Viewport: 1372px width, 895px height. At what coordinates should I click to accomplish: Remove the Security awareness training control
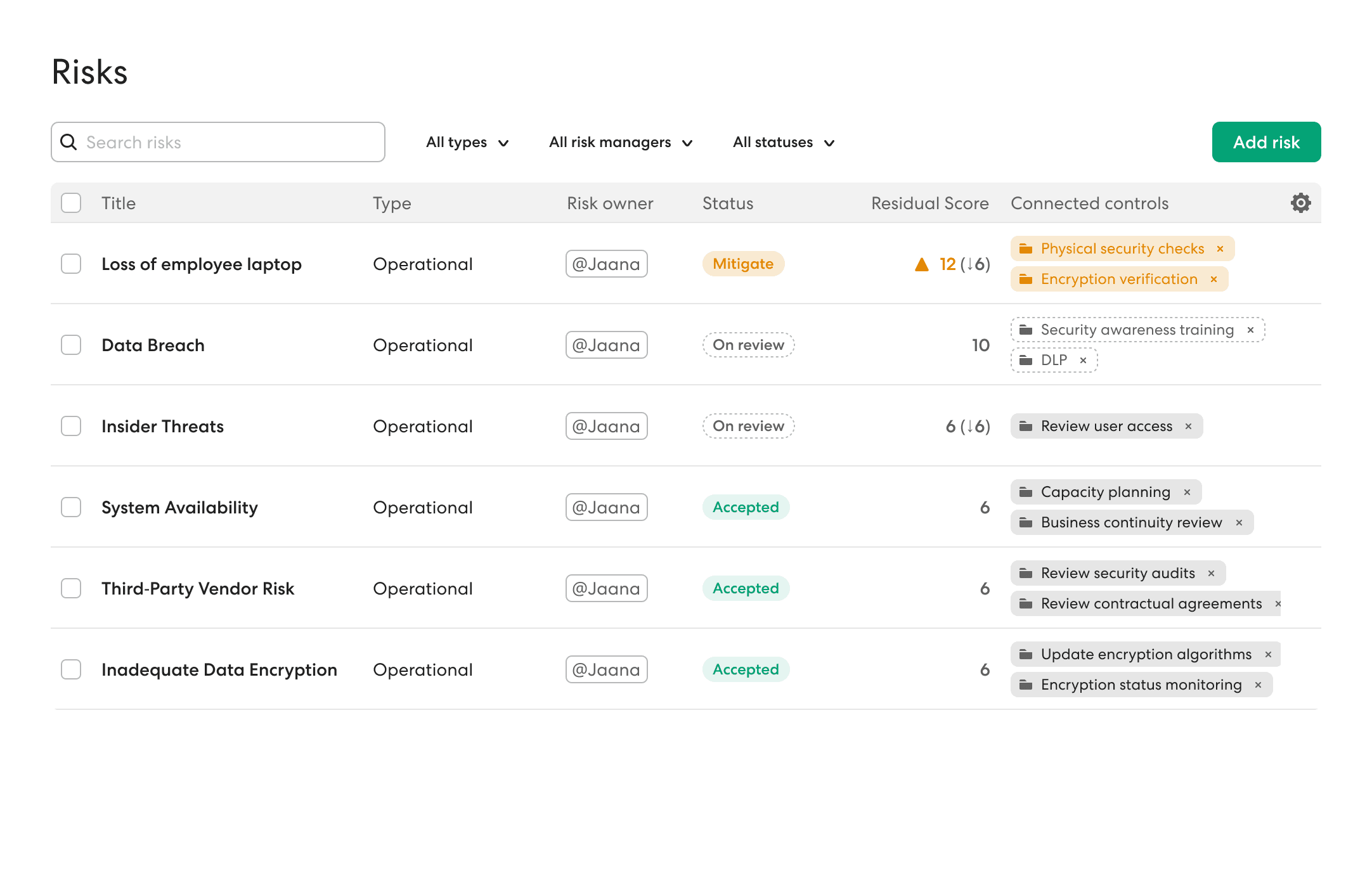[1250, 330]
